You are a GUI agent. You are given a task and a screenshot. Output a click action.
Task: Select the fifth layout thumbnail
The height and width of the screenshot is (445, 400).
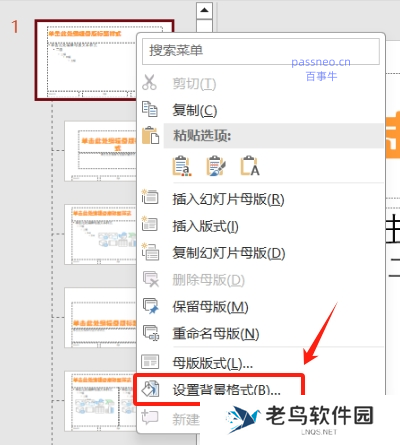100,401
